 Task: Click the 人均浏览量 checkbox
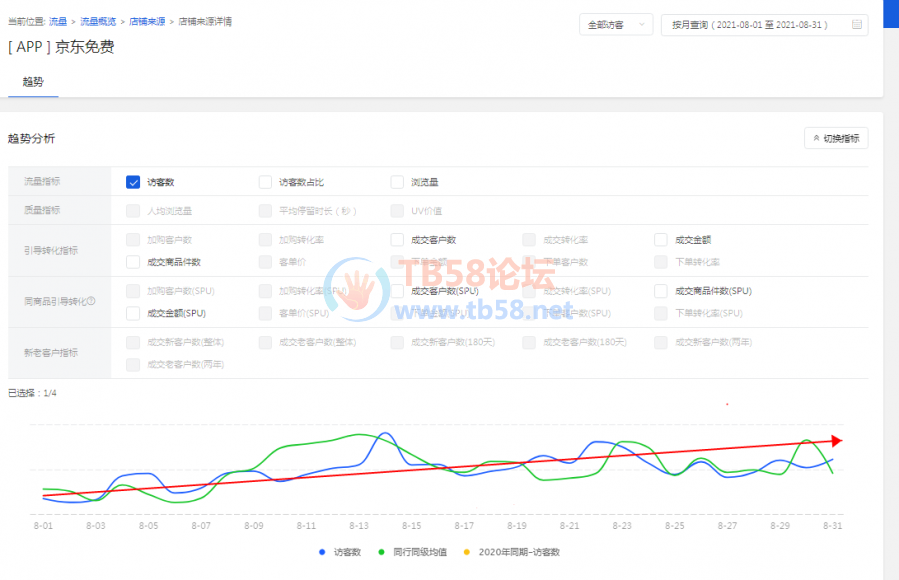click(x=133, y=211)
